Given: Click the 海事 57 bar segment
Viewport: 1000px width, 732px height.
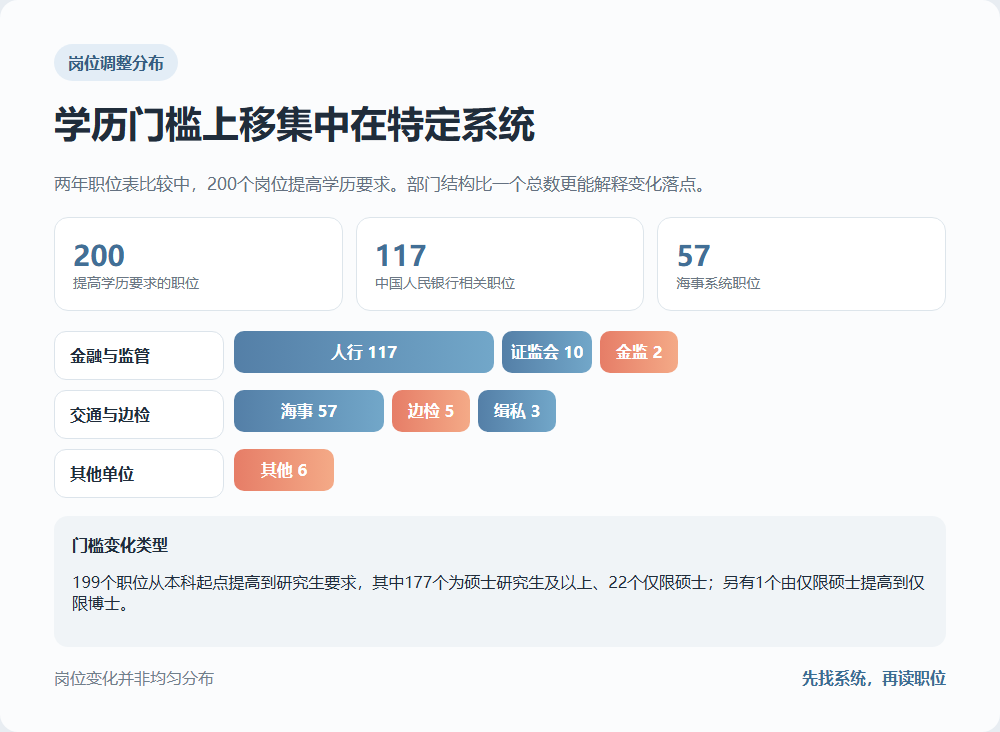Looking at the screenshot, I should pos(309,411).
